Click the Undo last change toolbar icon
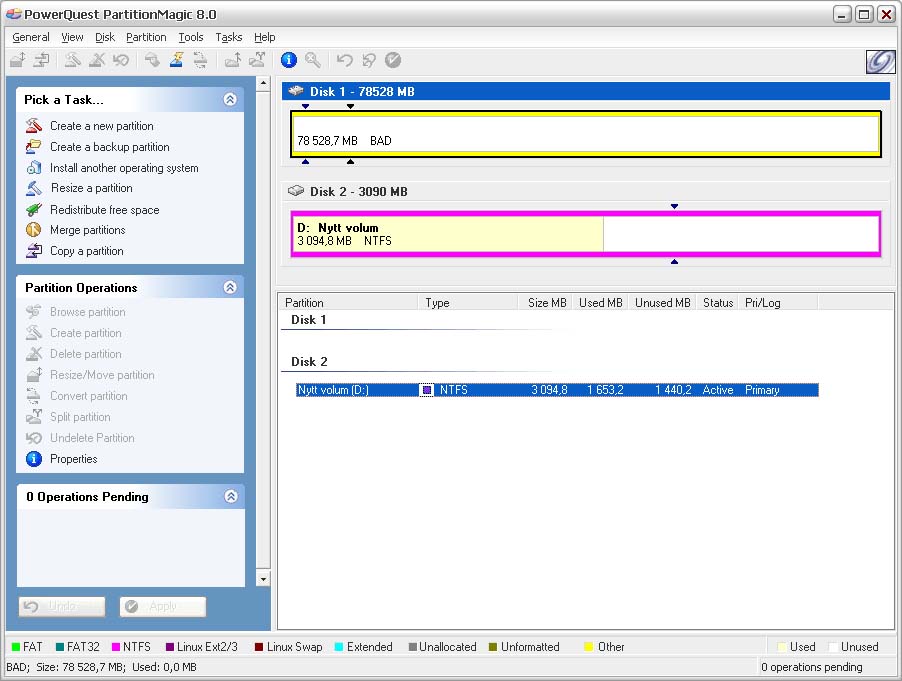The image size is (902, 681). (x=345, y=59)
